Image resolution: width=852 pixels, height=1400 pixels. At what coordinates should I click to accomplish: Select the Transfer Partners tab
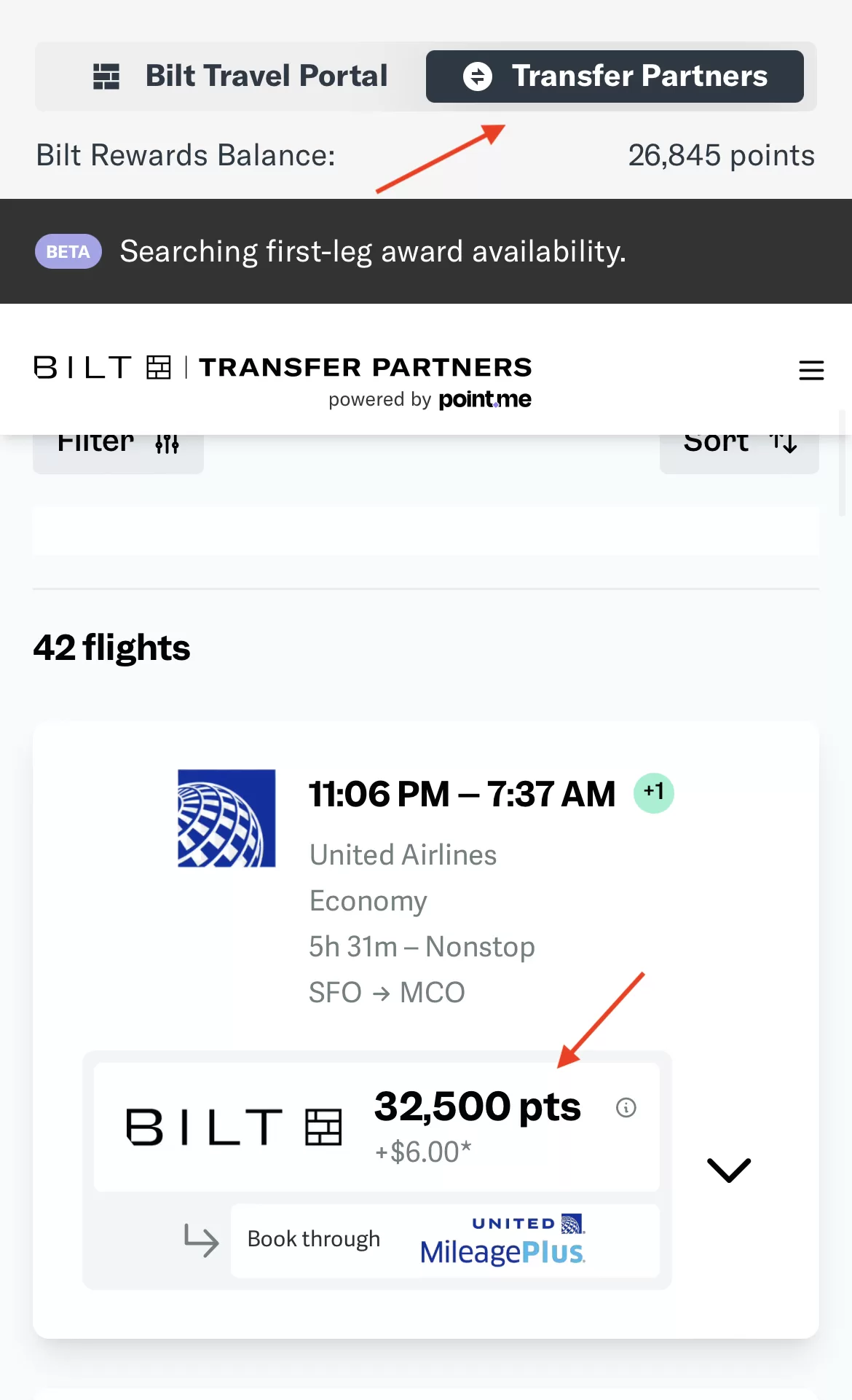[x=615, y=76]
